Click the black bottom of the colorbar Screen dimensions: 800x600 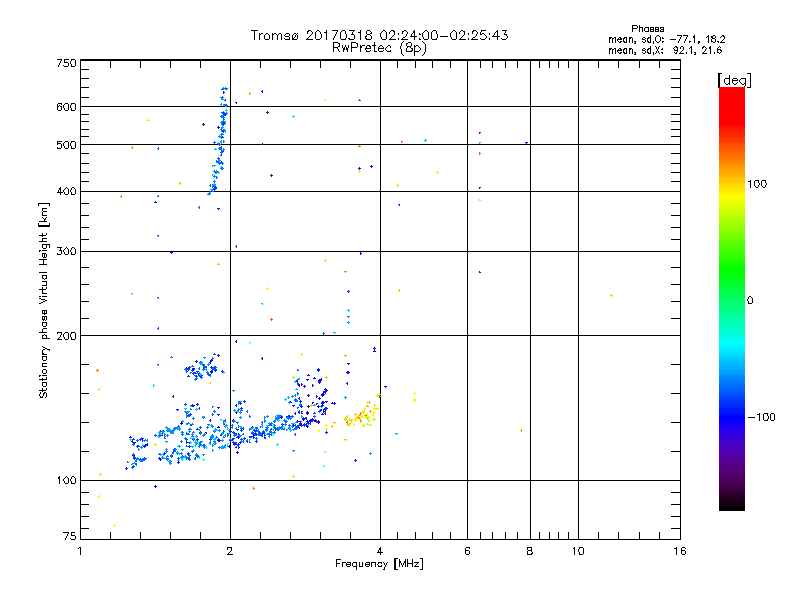coord(732,503)
